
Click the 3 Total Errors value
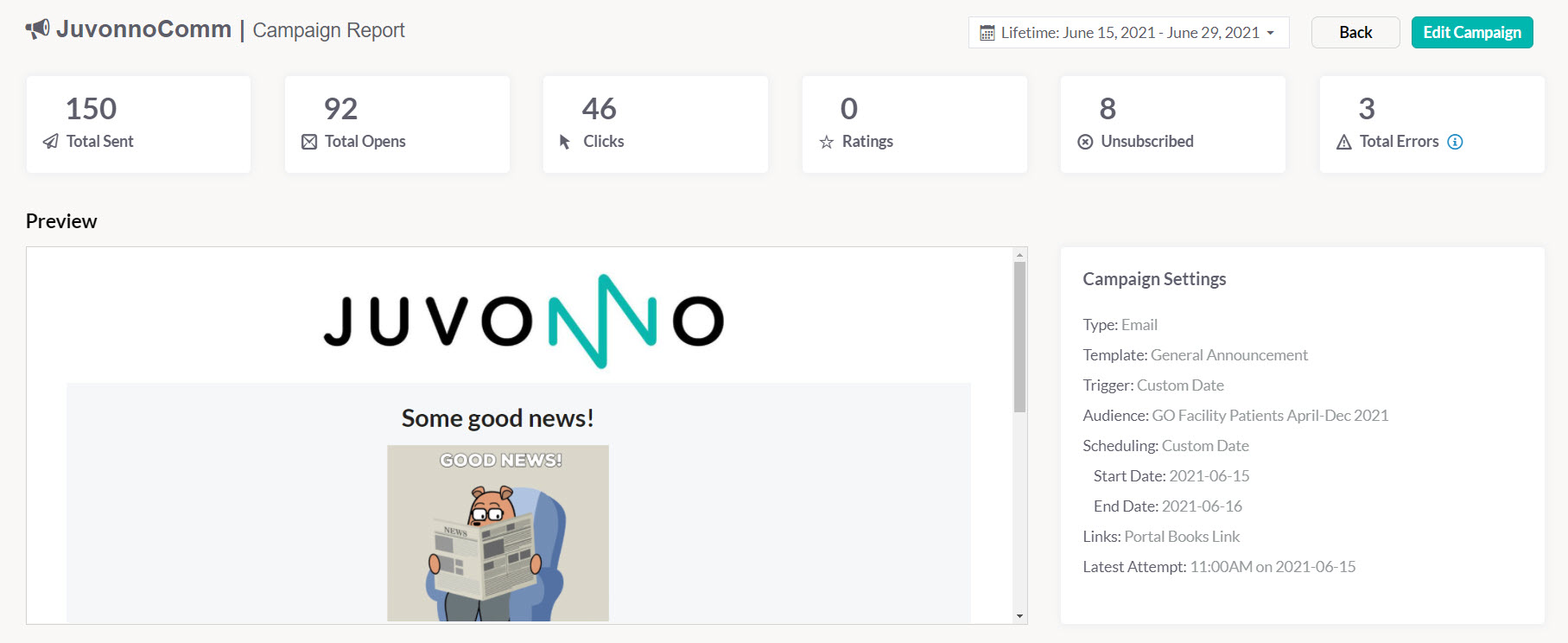click(x=1367, y=109)
